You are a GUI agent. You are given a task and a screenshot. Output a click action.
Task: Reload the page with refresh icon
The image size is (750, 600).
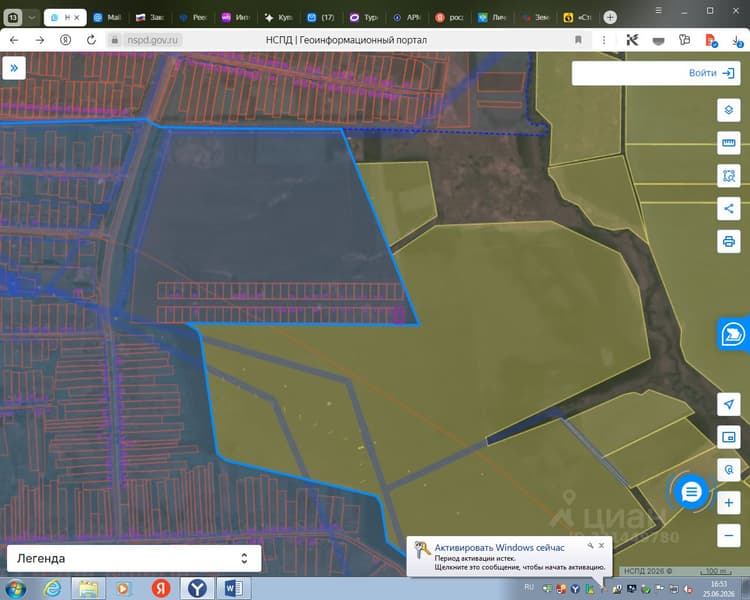tap(91, 40)
